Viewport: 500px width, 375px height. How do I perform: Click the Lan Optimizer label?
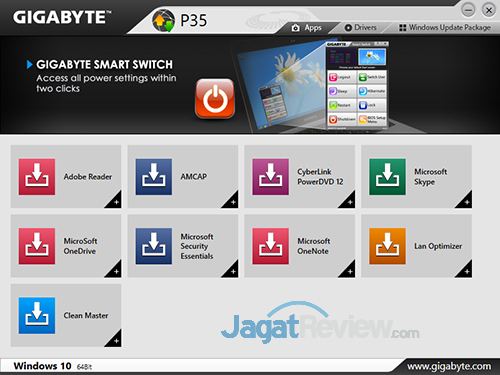[x=438, y=246]
